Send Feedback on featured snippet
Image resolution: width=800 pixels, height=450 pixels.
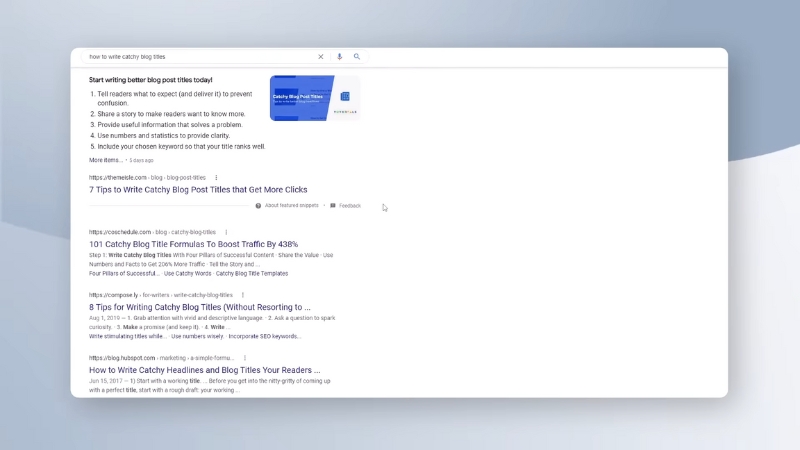click(349, 206)
